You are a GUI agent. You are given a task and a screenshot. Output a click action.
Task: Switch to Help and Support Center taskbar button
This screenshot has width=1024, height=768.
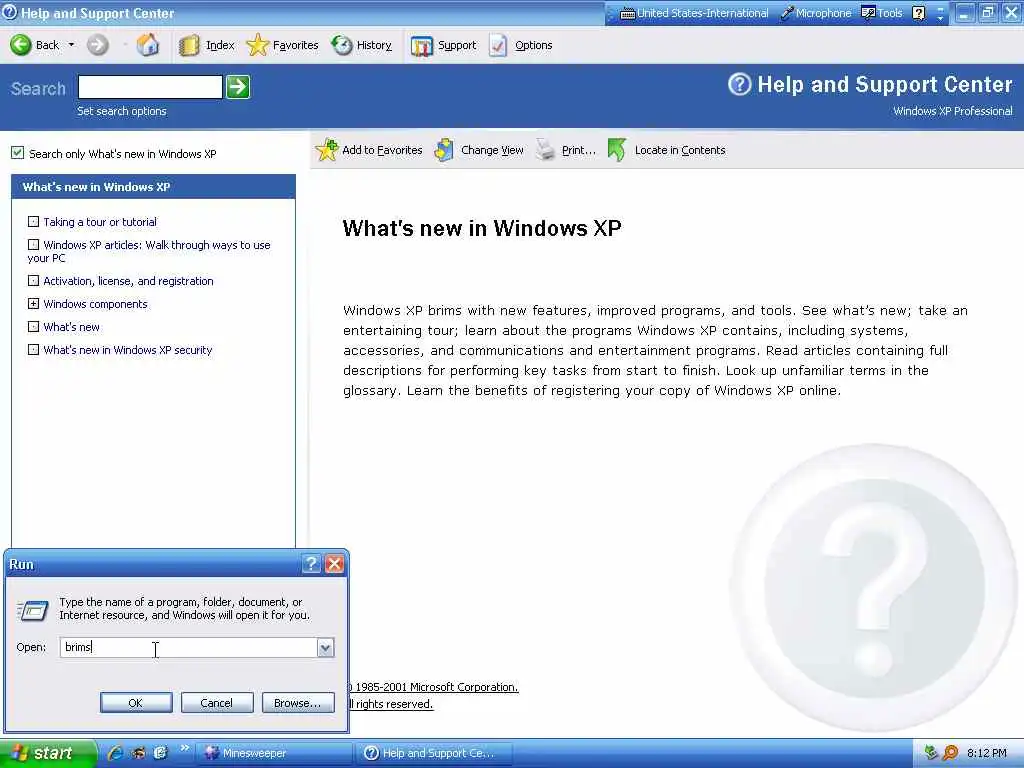(x=435, y=753)
